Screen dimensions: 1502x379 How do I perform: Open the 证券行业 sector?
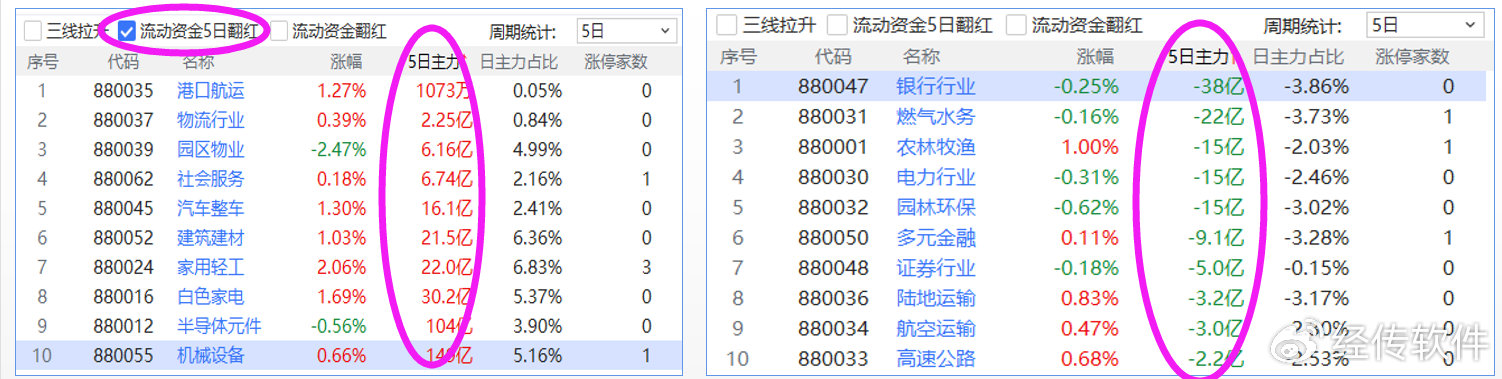(x=936, y=268)
